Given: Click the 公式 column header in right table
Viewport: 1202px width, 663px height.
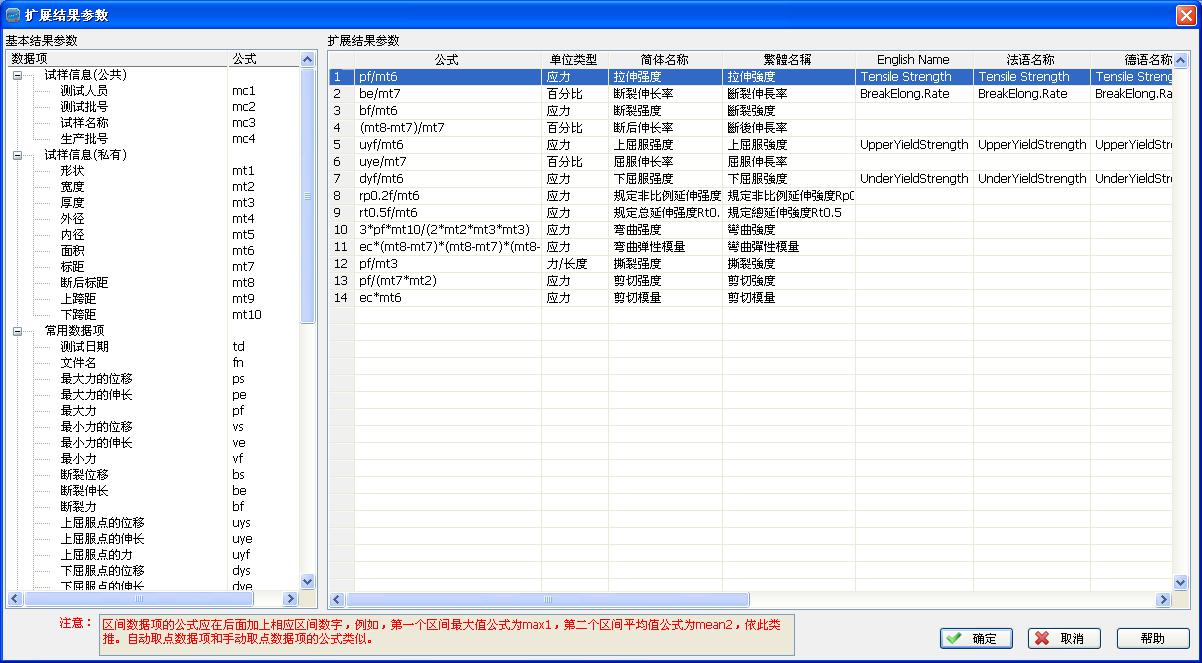Looking at the screenshot, I should [447, 60].
